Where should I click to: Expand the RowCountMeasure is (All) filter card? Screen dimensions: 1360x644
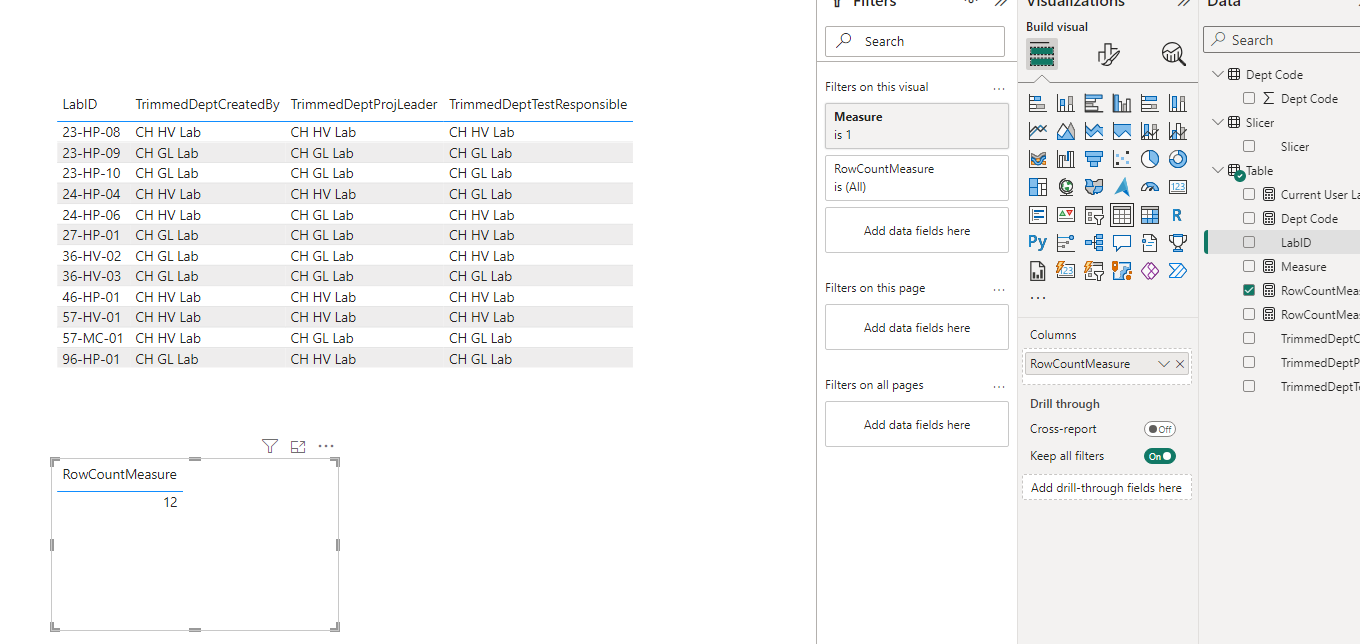[x=917, y=177]
